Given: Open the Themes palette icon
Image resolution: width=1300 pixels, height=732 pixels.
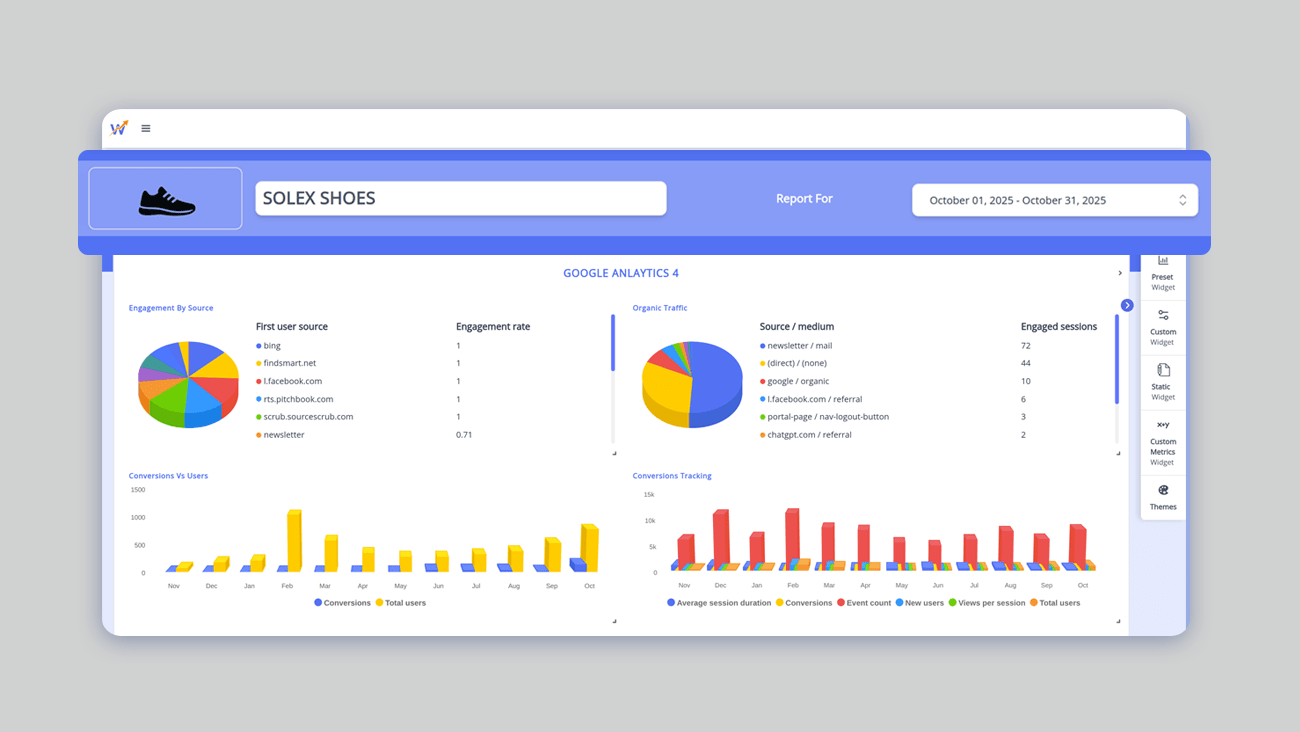Looking at the screenshot, I should 1162,492.
